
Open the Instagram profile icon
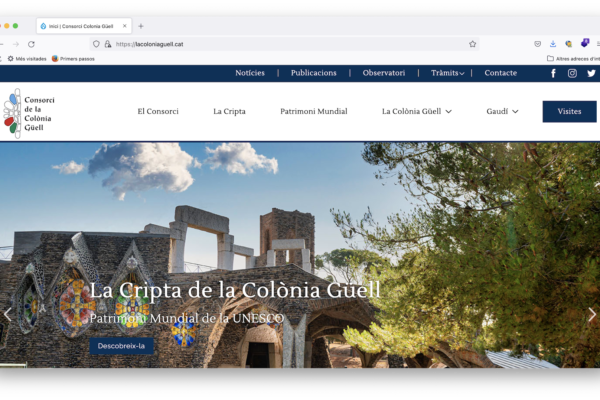(572, 73)
